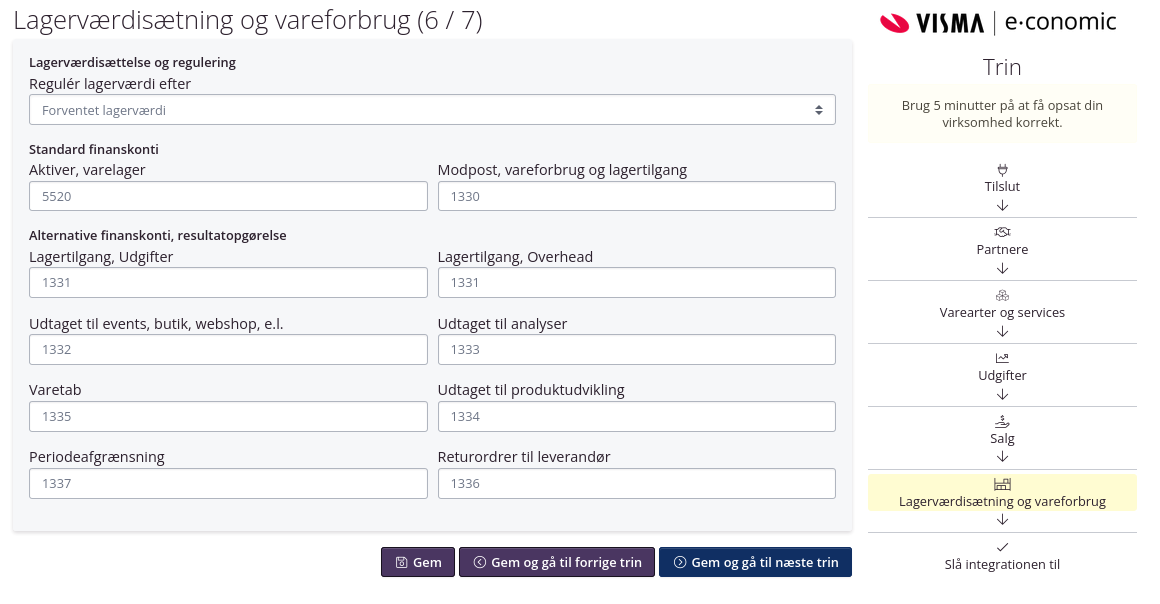
Task: Click the down arrow below Tilslut
Action: [x=1002, y=206]
